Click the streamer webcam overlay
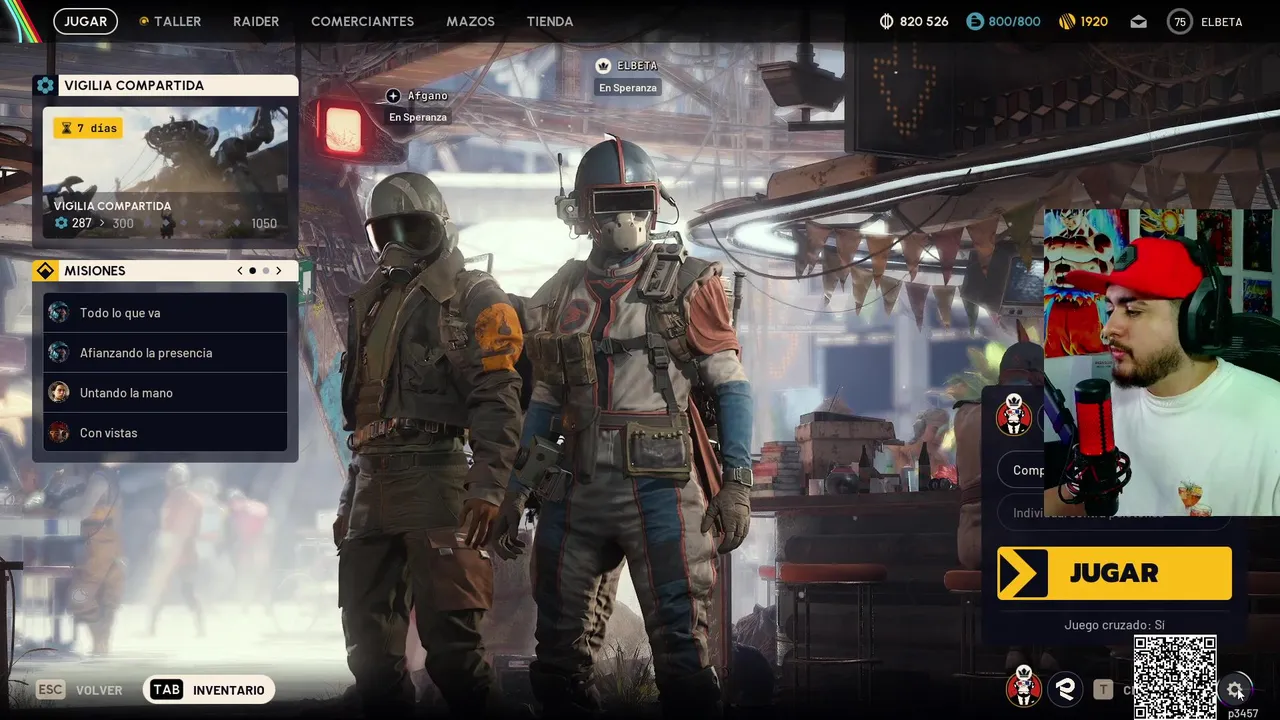The width and height of the screenshot is (1280, 720). pyautogui.click(x=1162, y=362)
